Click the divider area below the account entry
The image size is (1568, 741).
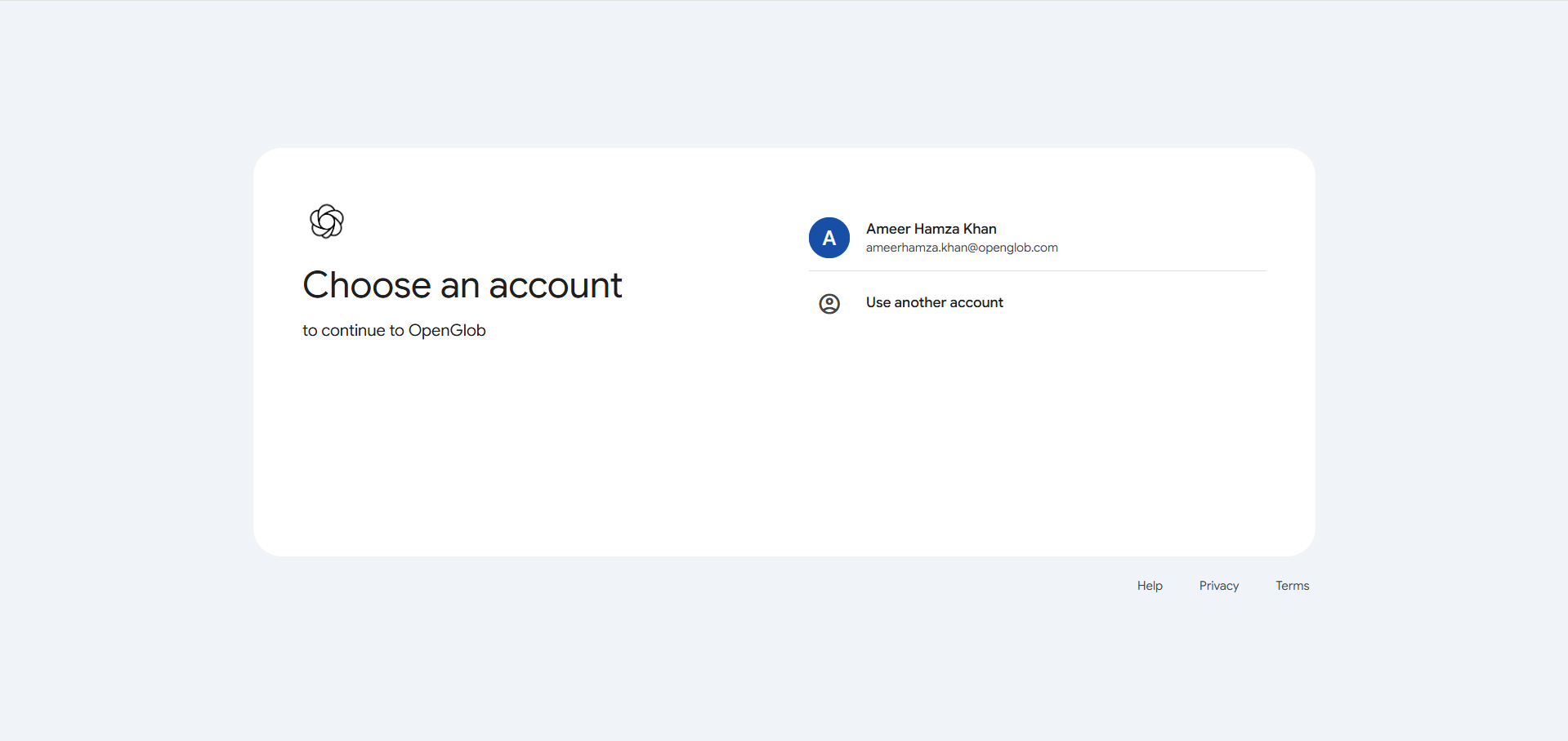[x=1036, y=270]
